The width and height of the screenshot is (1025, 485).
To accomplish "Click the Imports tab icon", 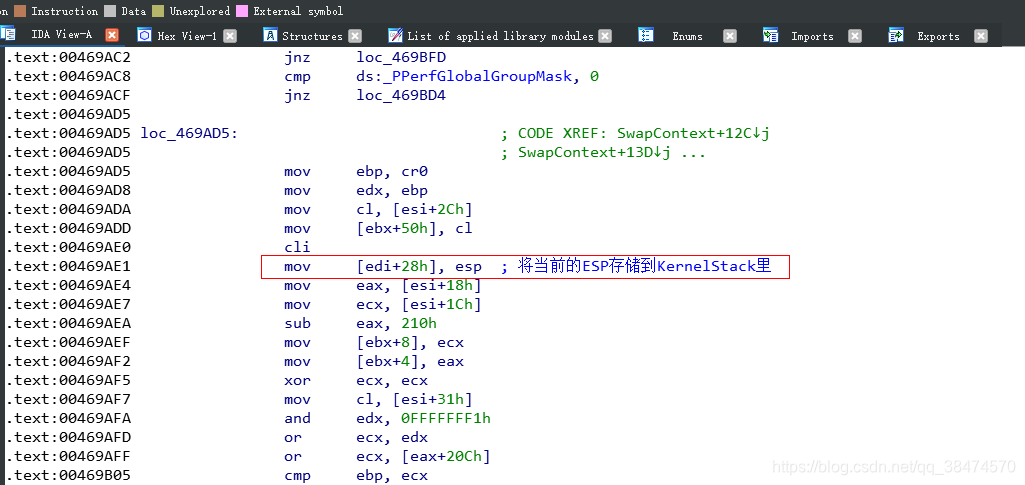I will [x=771, y=35].
